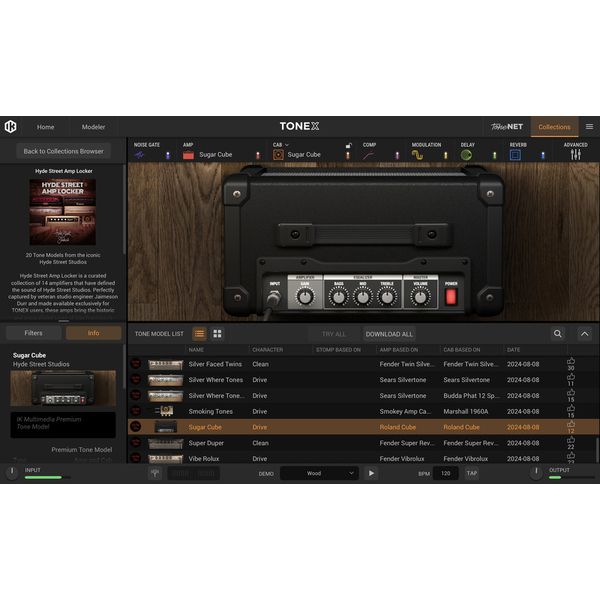Screen dimensions: 600x600
Task: Click the Download All button
Action: pos(389,334)
